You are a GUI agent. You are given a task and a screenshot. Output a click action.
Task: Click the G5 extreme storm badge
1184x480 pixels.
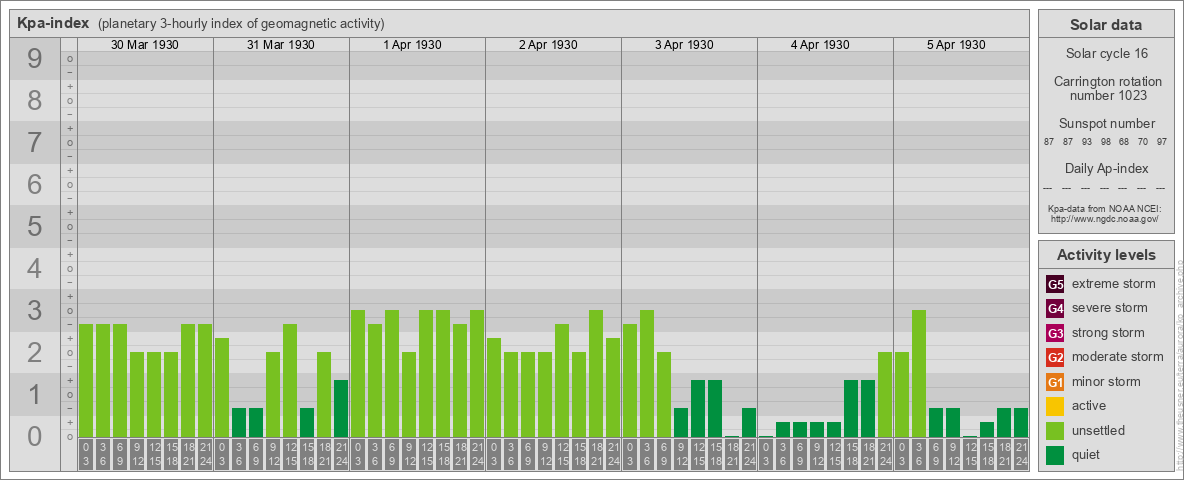point(1055,285)
